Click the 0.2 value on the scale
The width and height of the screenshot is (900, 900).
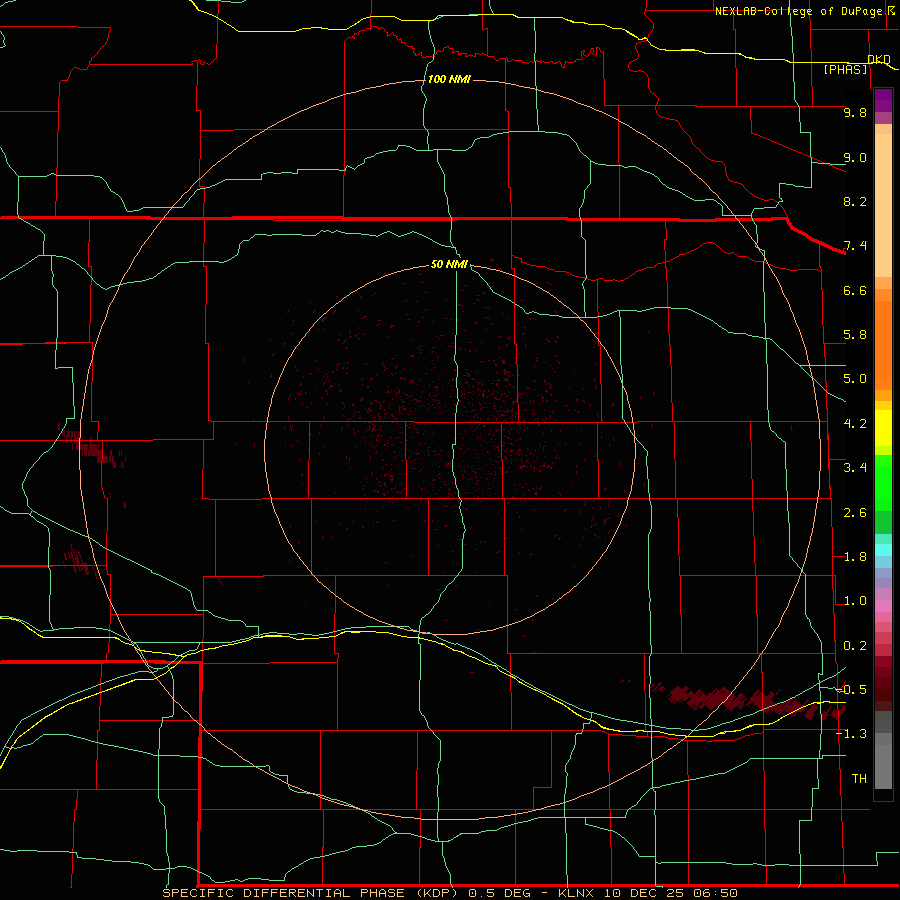(x=855, y=646)
